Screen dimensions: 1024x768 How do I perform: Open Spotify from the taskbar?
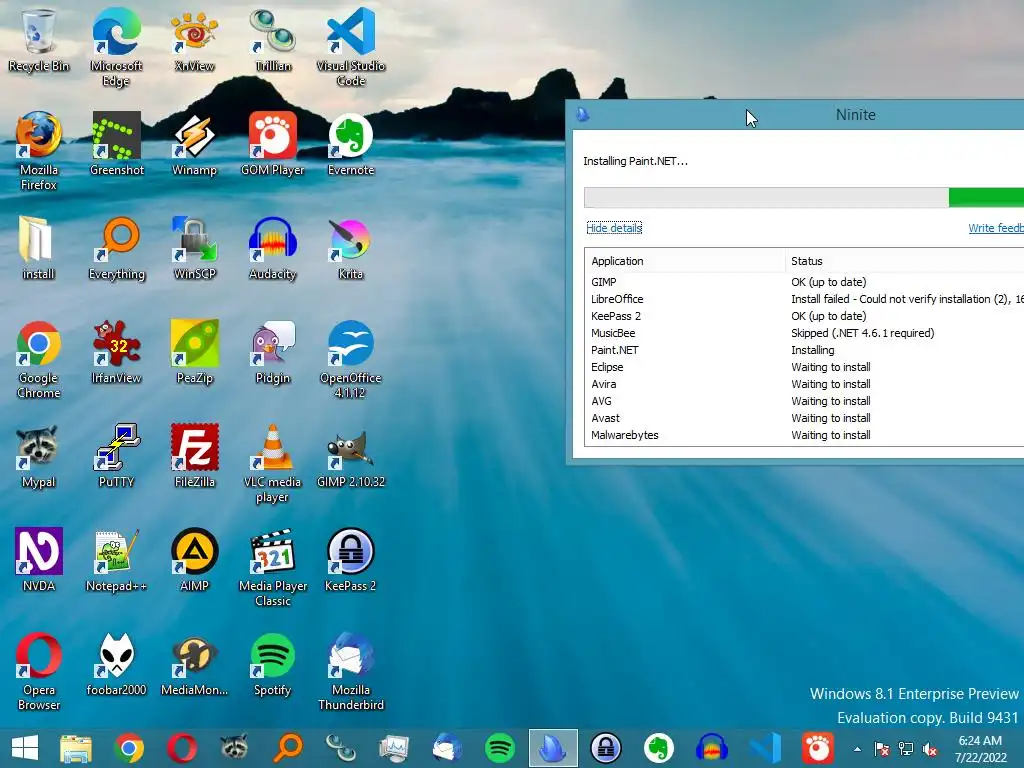point(500,748)
